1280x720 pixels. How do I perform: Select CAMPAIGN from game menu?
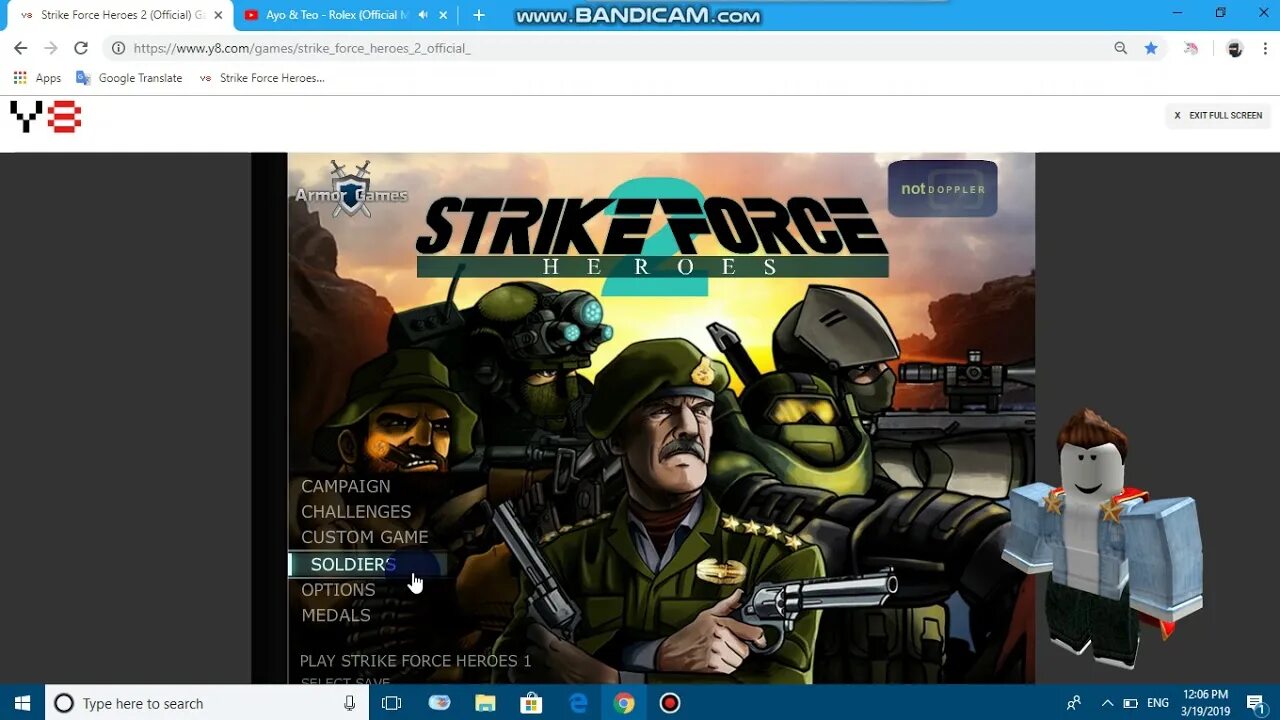346,486
